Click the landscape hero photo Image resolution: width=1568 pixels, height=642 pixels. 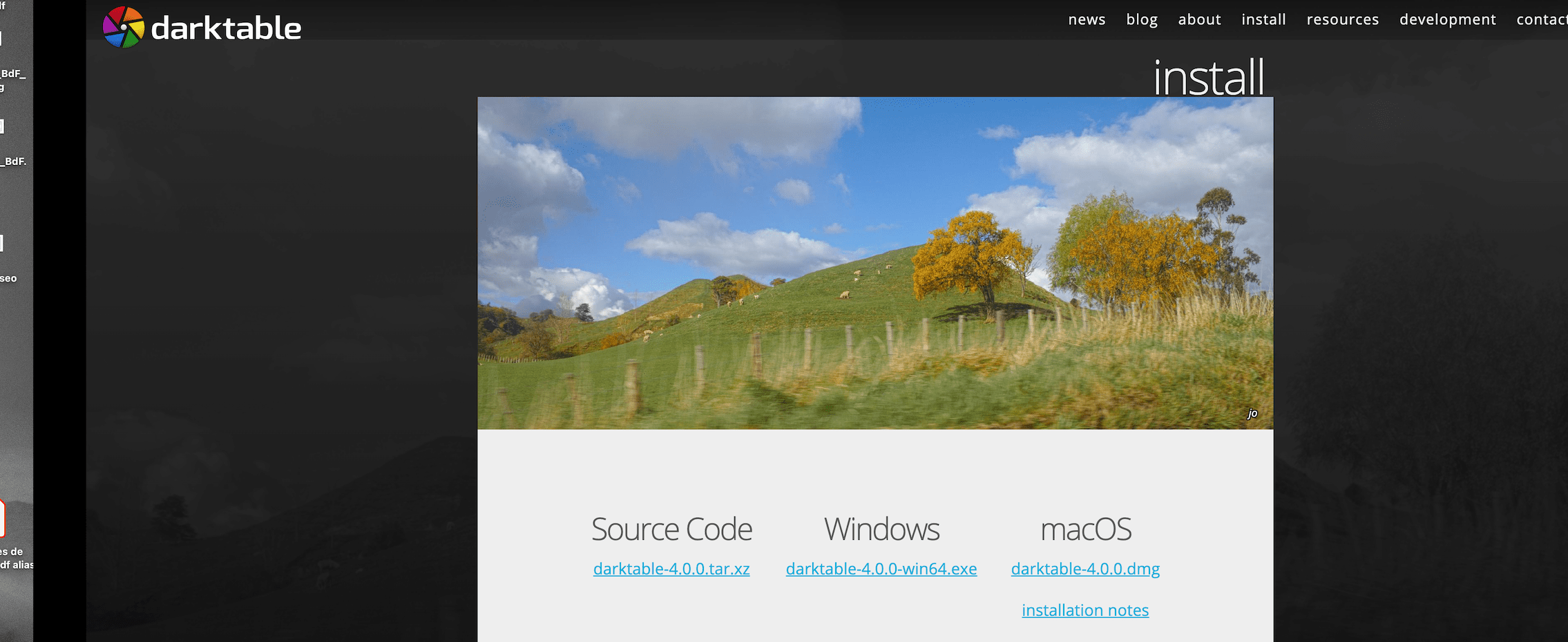[x=875, y=263]
